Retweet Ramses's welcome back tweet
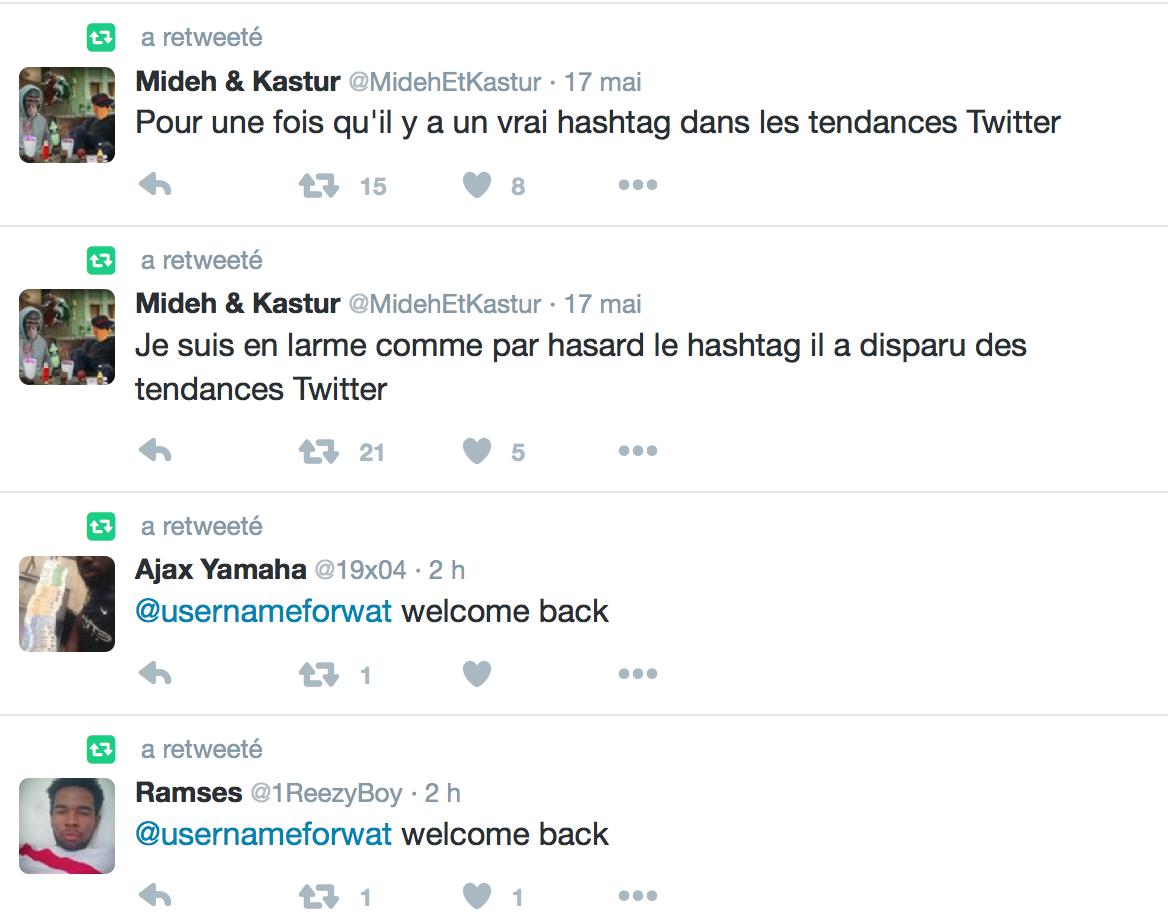This screenshot has width=1168, height=922. pyautogui.click(x=319, y=896)
